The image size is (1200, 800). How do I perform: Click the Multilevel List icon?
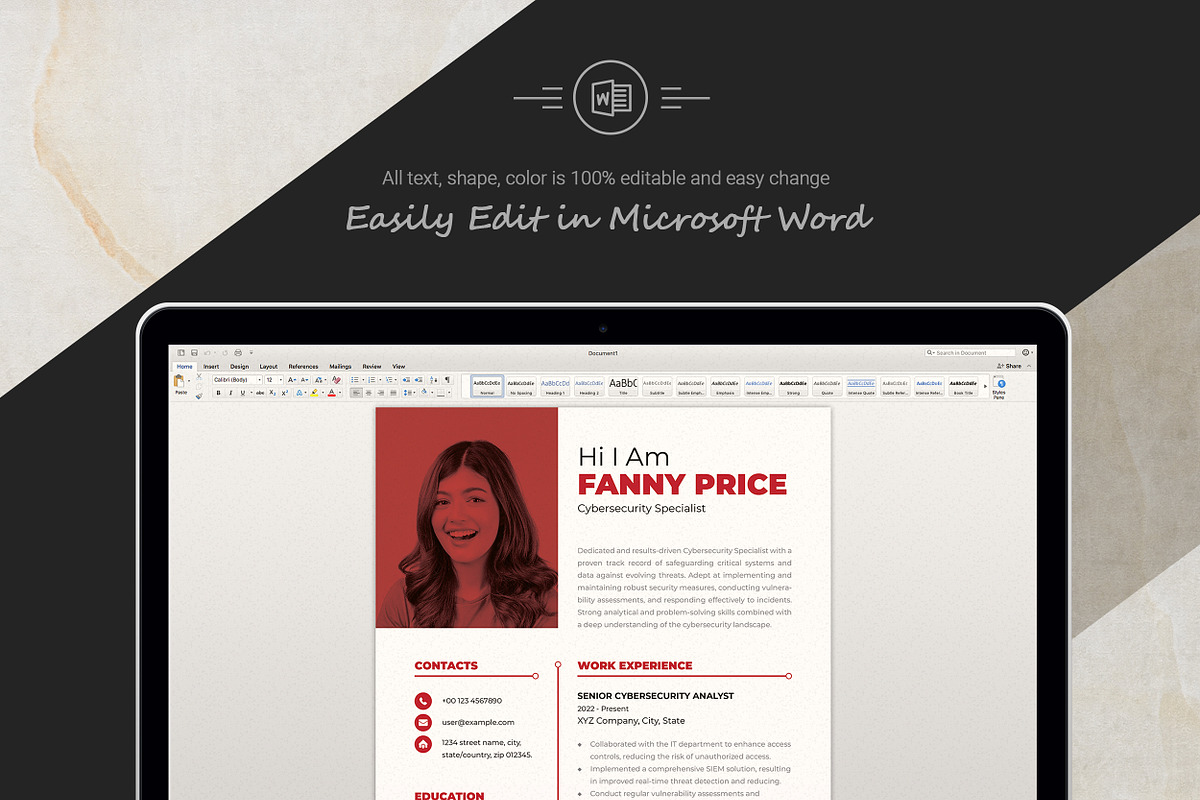(389, 380)
